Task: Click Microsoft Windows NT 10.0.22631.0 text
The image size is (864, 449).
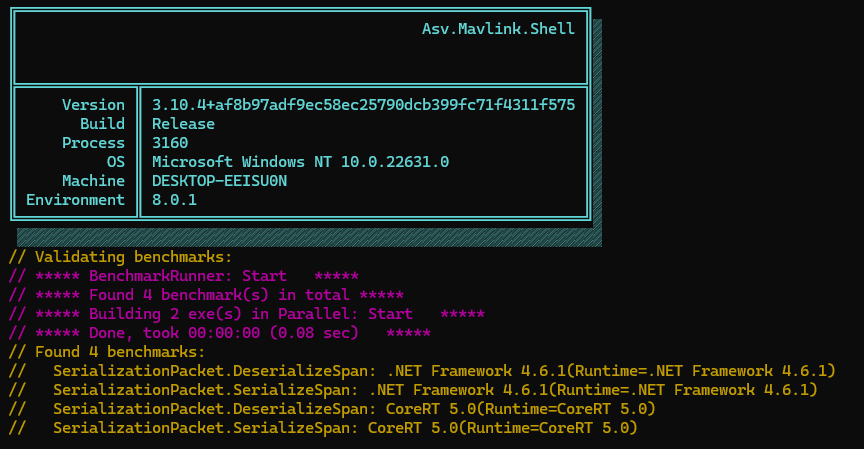Action: click(x=300, y=162)
